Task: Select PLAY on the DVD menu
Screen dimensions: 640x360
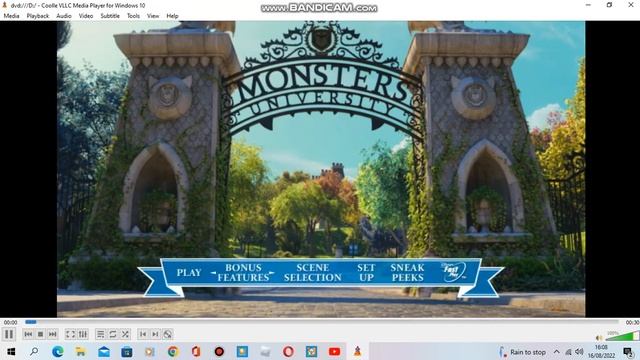Action: click(x=189, y=273)
